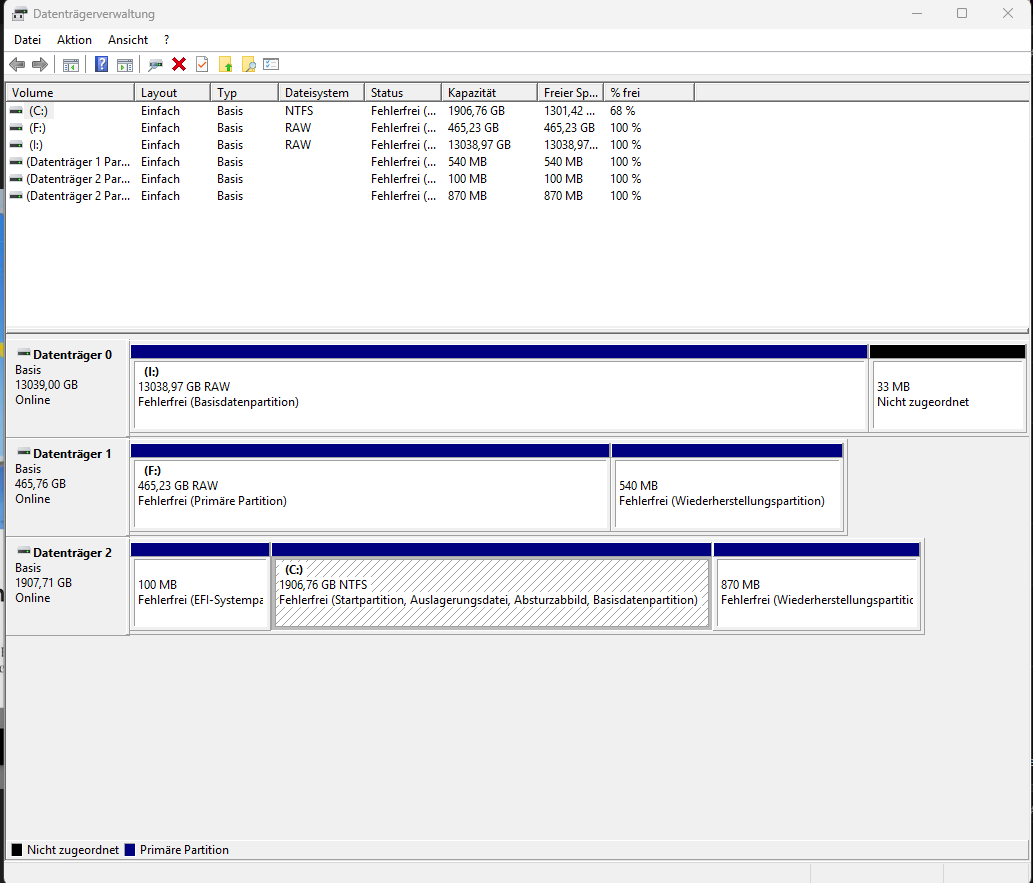Open the Aktion menu
Image resolution: width=1033 pixels, height=883 pixels.
pos(74,40)
